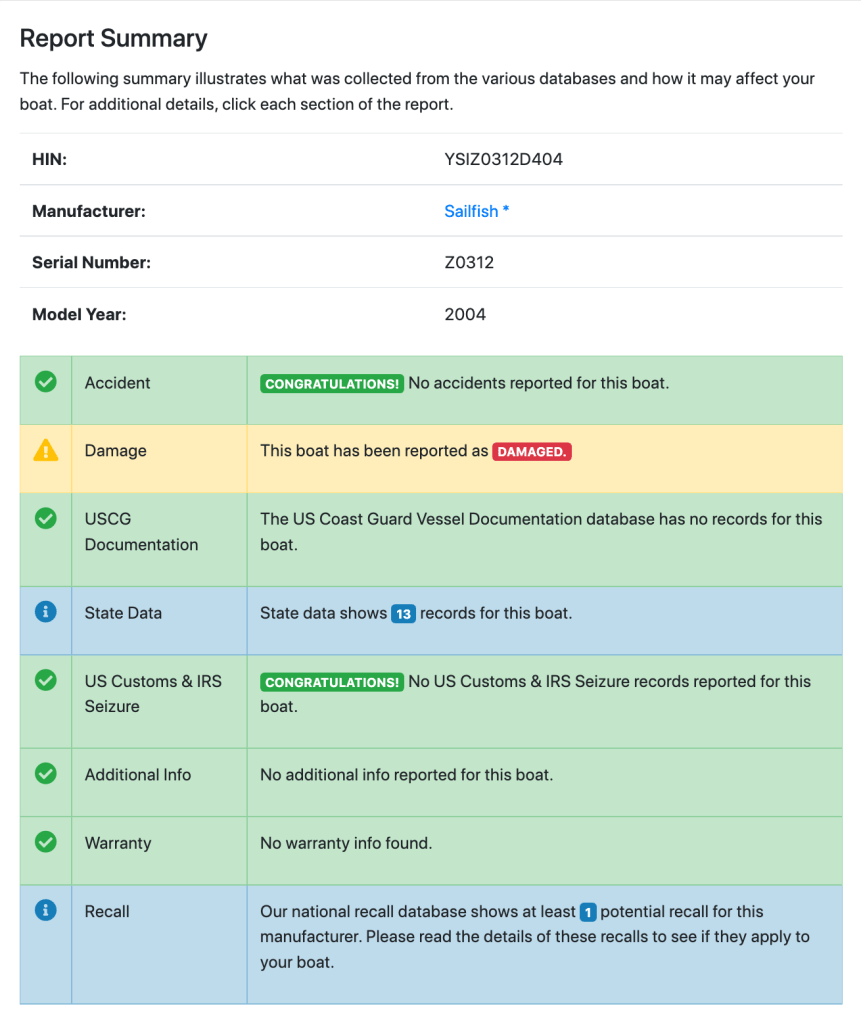
Task: Click the green checkmark icon beside Accident
Action: (x=46, y=382)
